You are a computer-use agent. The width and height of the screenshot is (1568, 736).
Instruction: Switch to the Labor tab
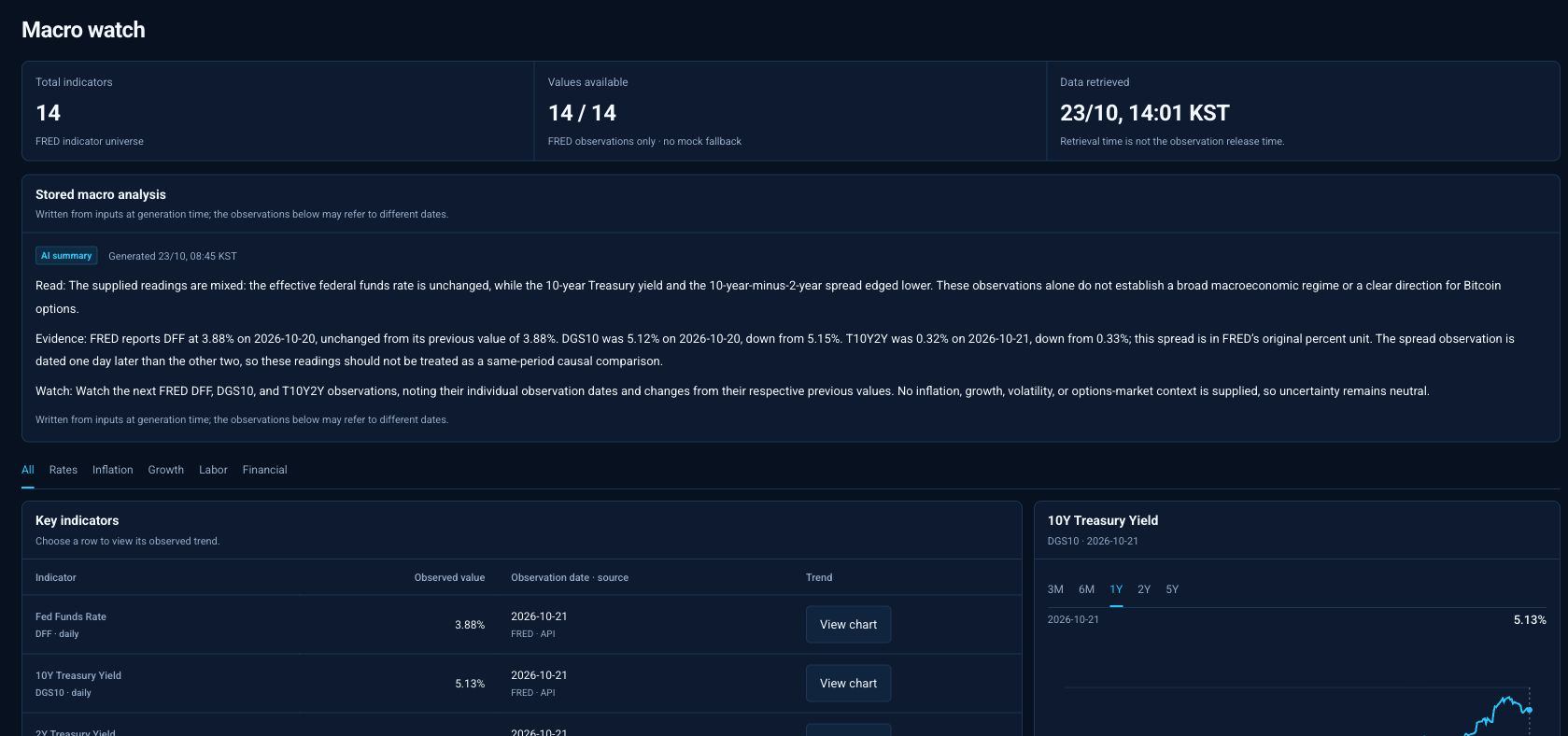click(x=213, y=470)
